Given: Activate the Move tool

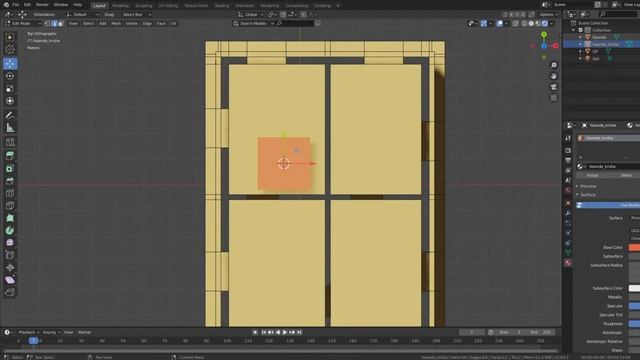Looking at the screenshot, I should tap(10, 63).
